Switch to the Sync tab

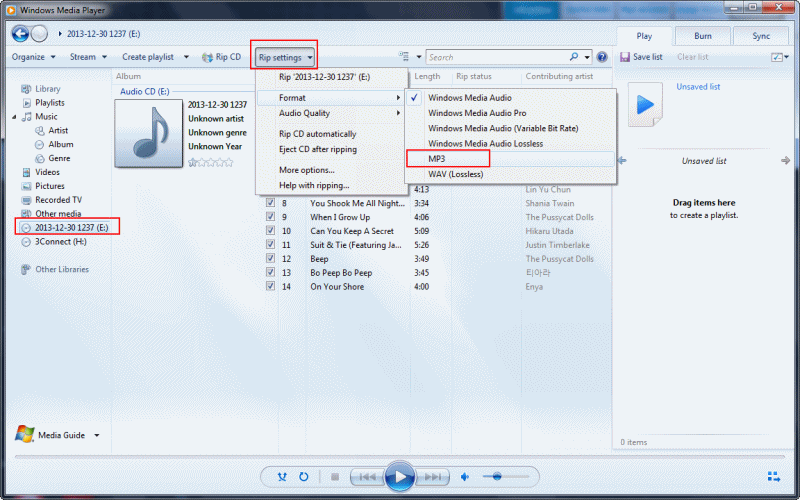[761, 36]
